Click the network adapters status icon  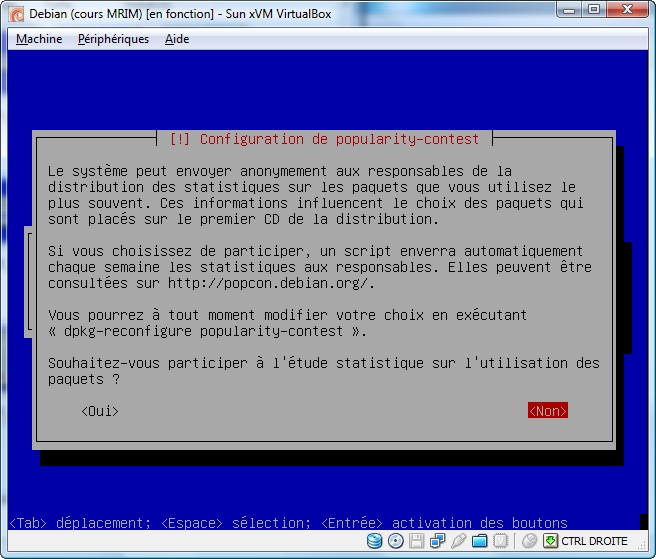click(x=438, y=541)
